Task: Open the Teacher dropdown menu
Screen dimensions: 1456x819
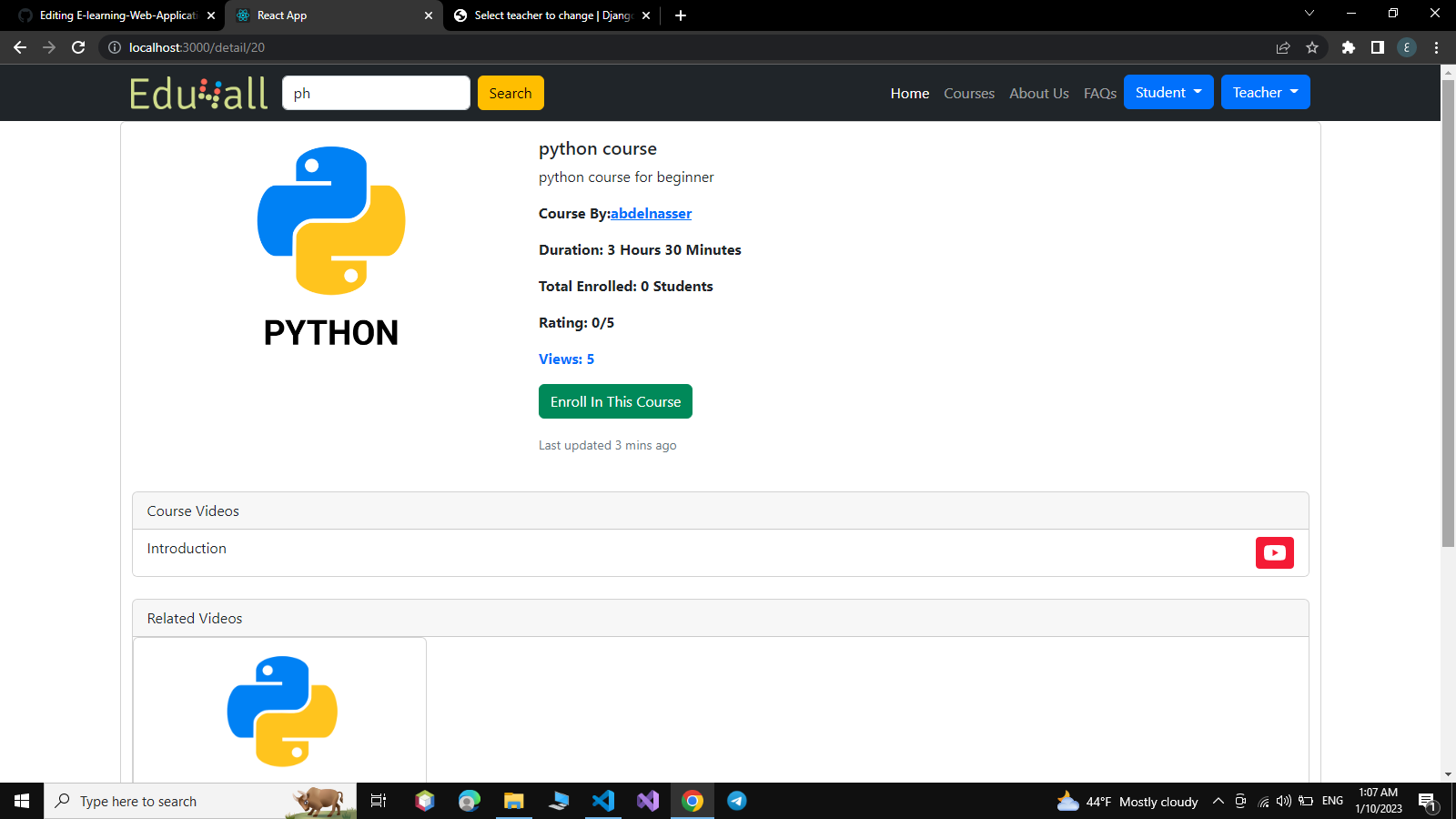Action: (x=1265, y=92)
